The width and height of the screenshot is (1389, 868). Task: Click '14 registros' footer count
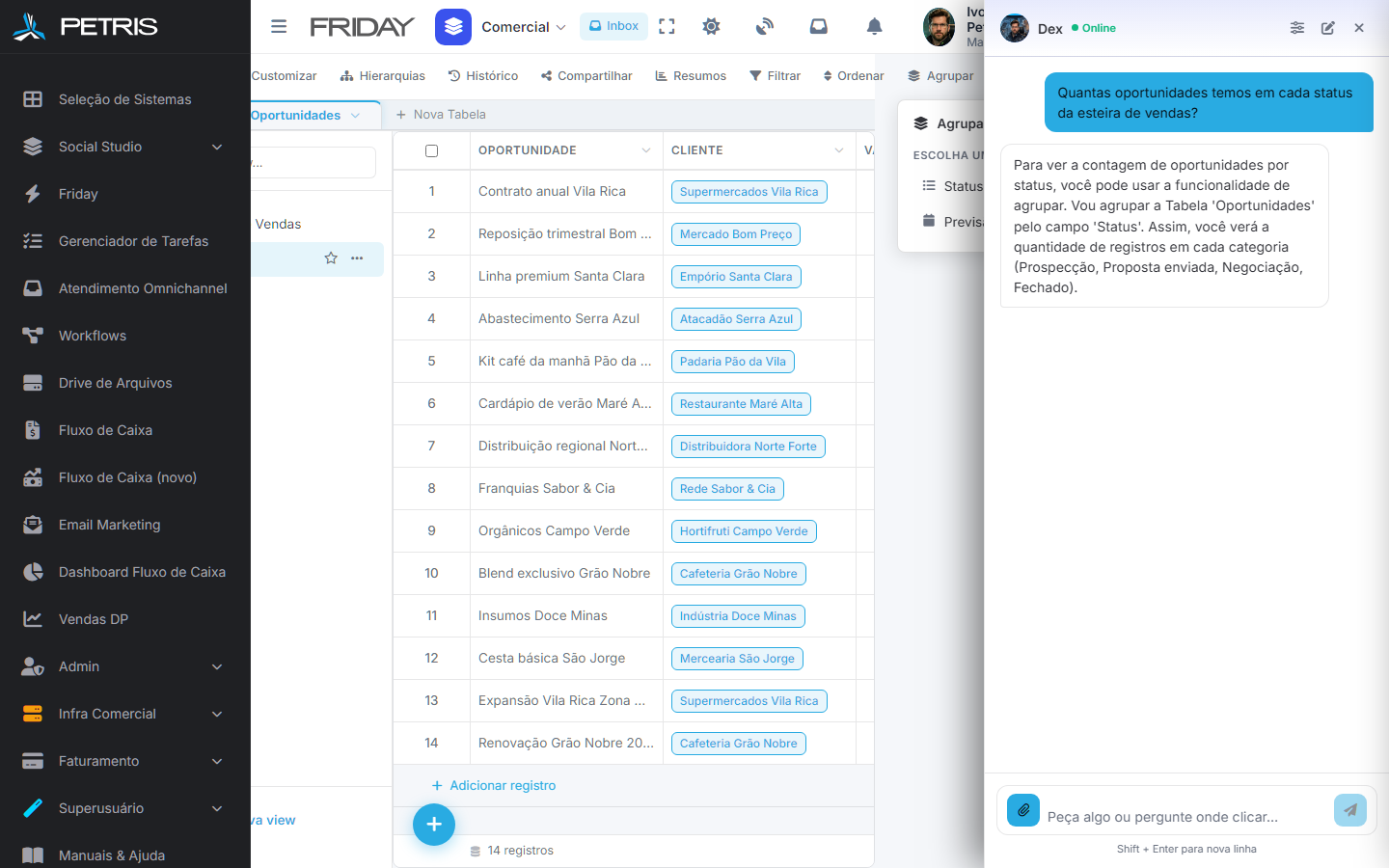coord(511,851)
